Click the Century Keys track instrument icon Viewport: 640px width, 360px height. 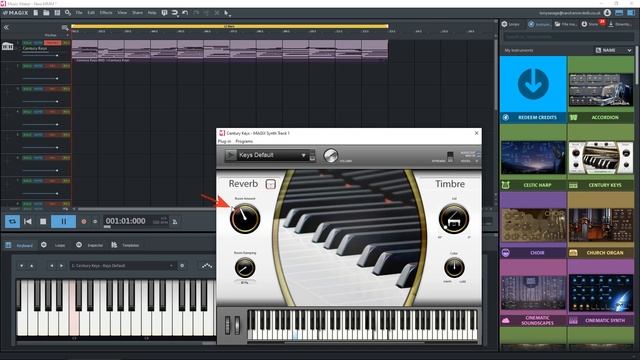8,46
